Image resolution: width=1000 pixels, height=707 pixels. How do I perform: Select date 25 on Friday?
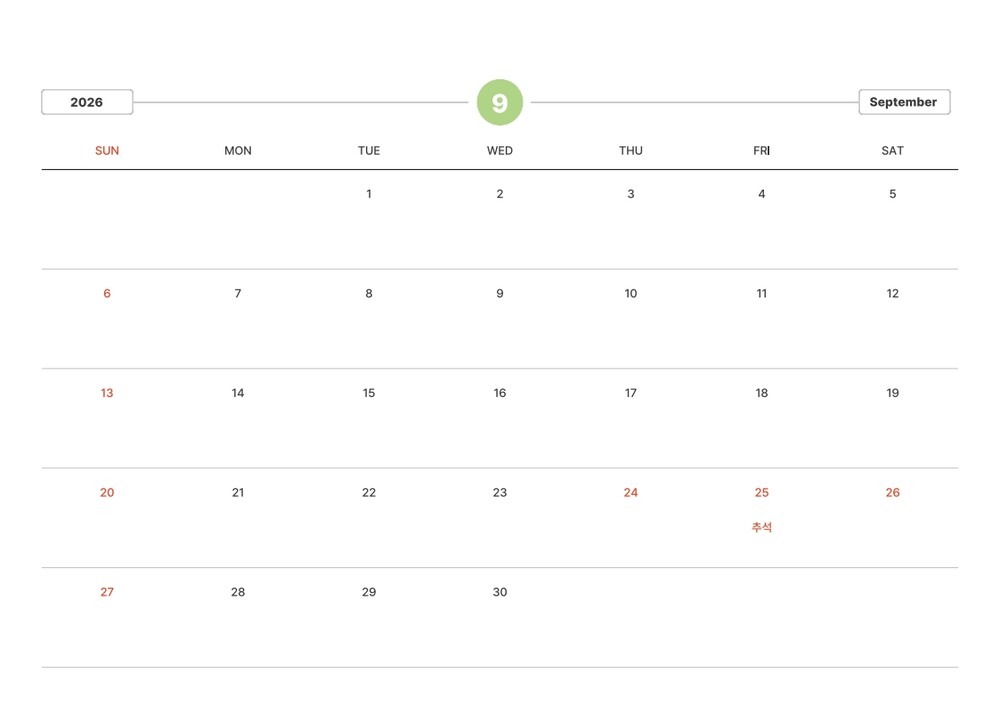pos(761,492)
